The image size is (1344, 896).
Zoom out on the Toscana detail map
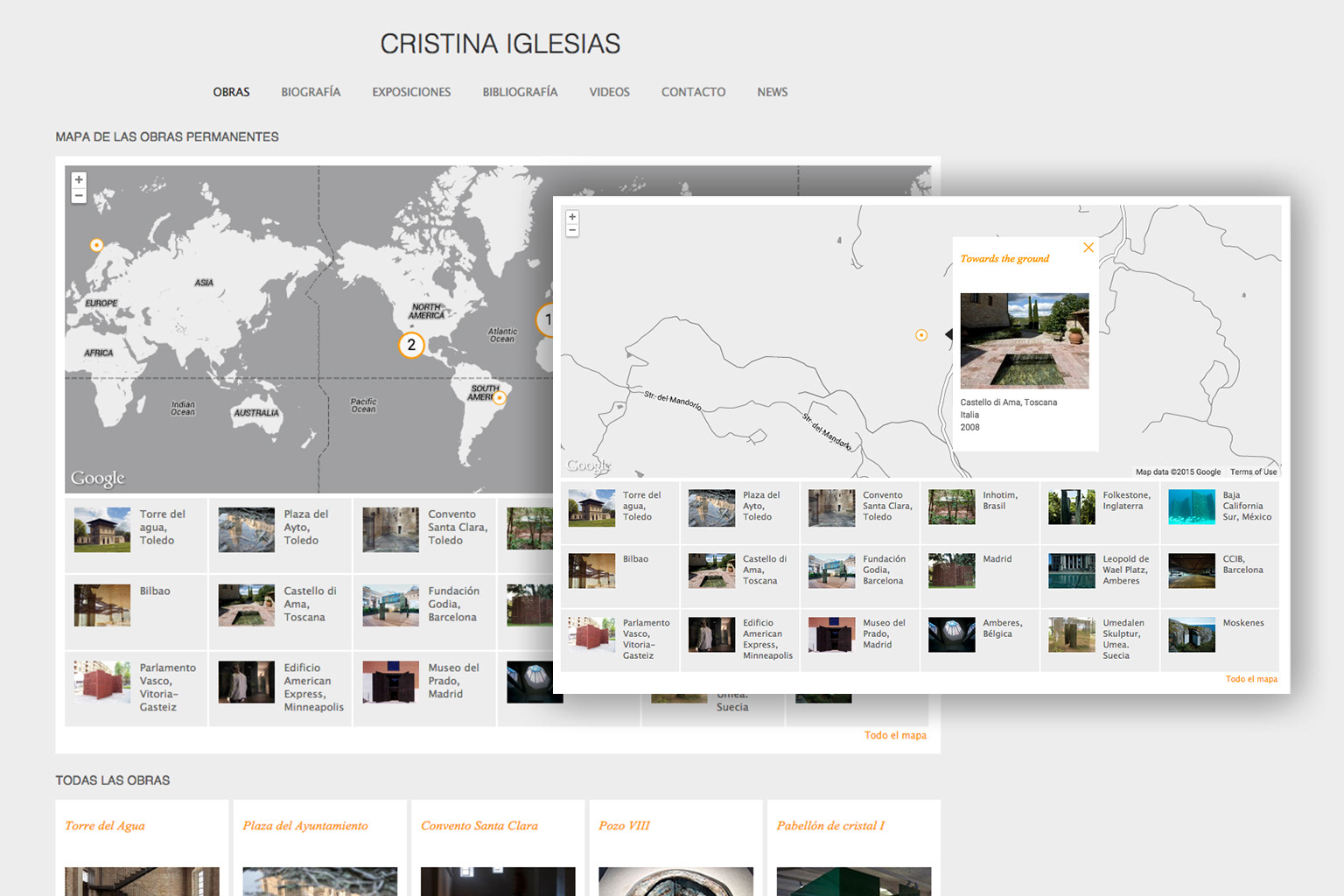coord(572,230)
